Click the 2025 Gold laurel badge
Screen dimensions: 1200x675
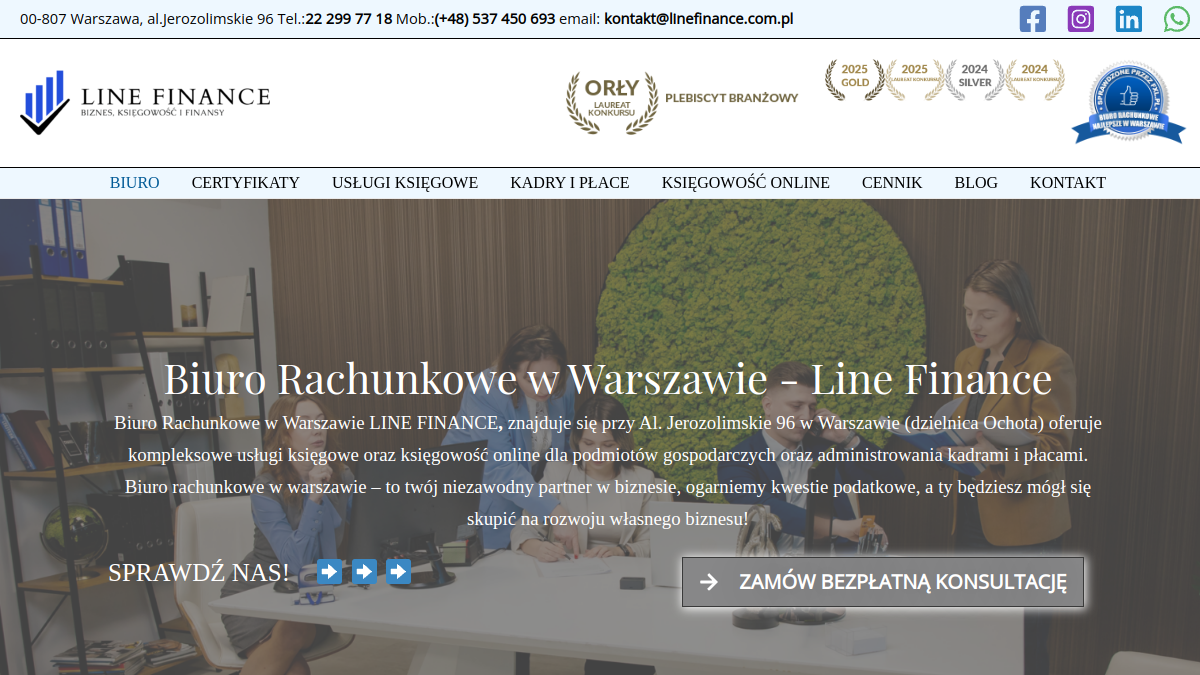855,80
